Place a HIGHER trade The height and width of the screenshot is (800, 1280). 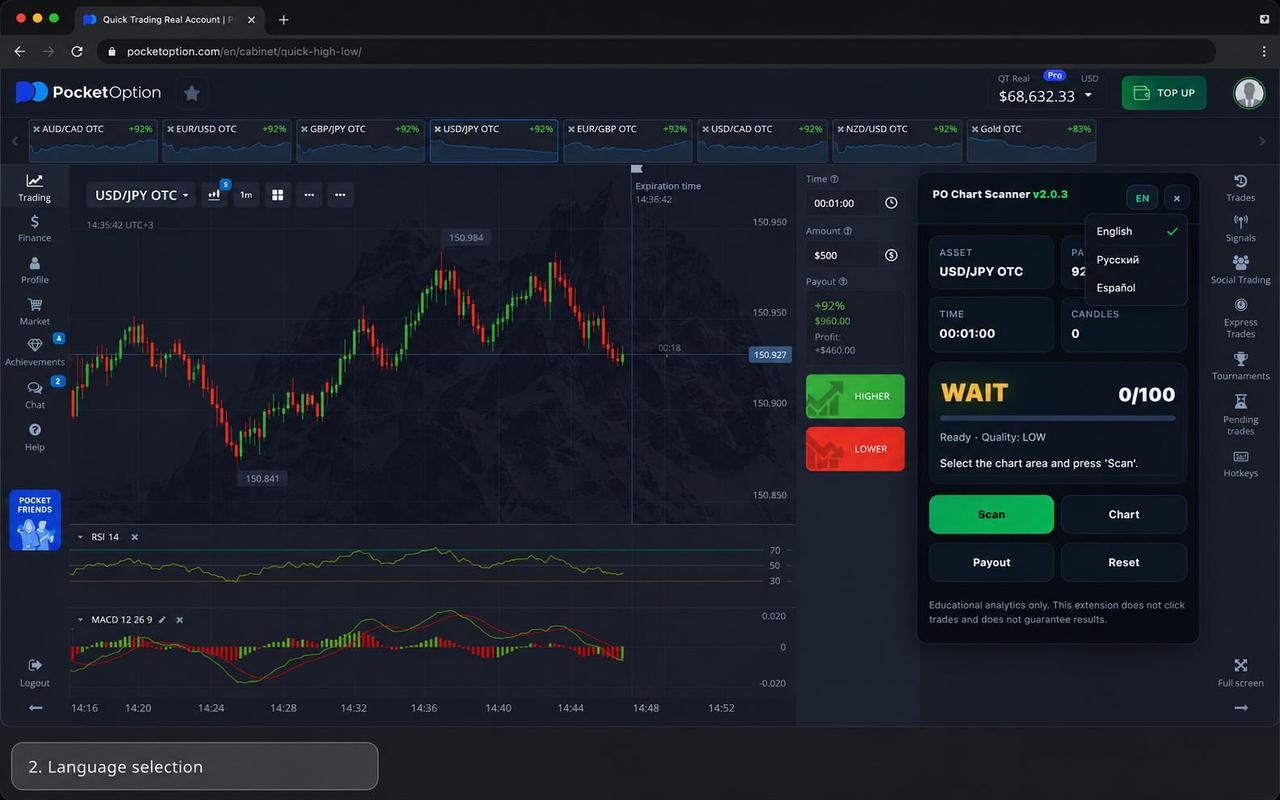[x=855, y=396]
